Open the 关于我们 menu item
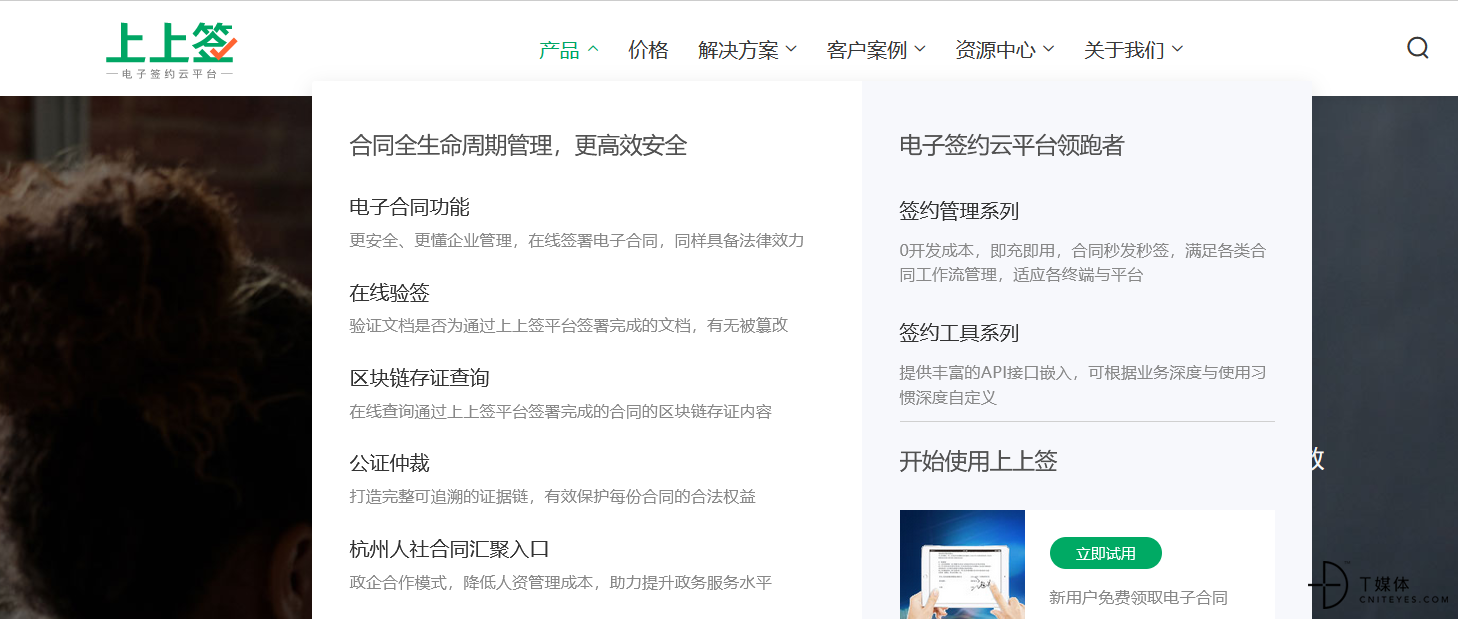Screen dimensions: 1458x619 [x=1124, y=49]
